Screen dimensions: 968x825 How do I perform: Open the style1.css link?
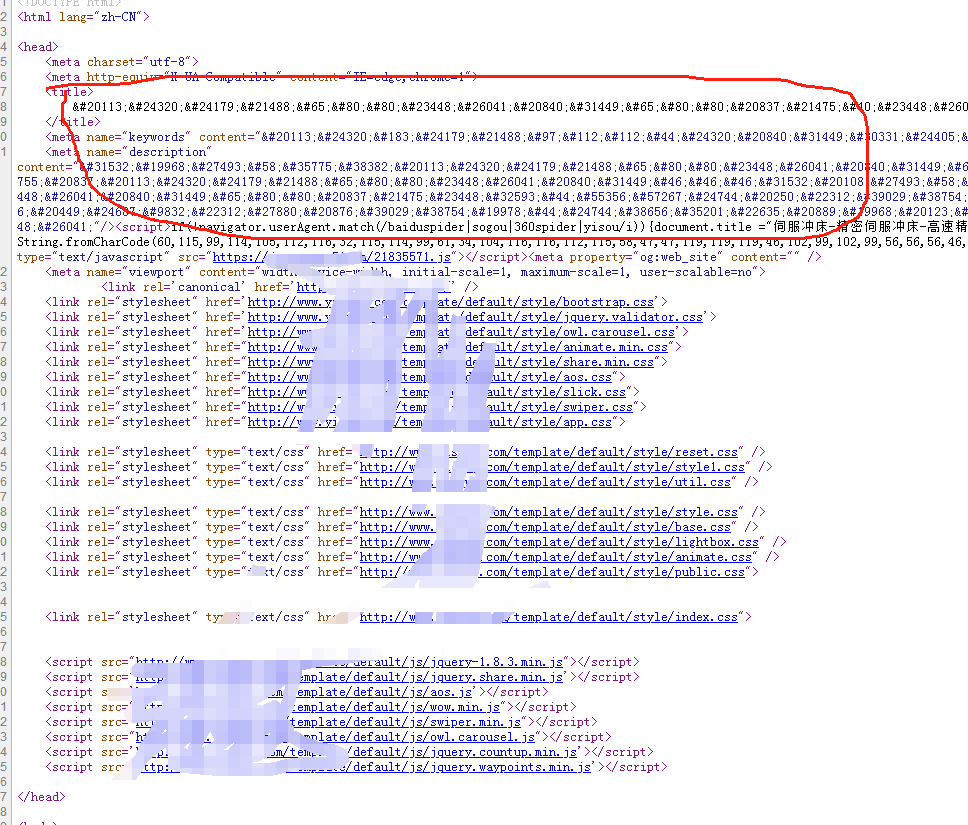point(553,467)
